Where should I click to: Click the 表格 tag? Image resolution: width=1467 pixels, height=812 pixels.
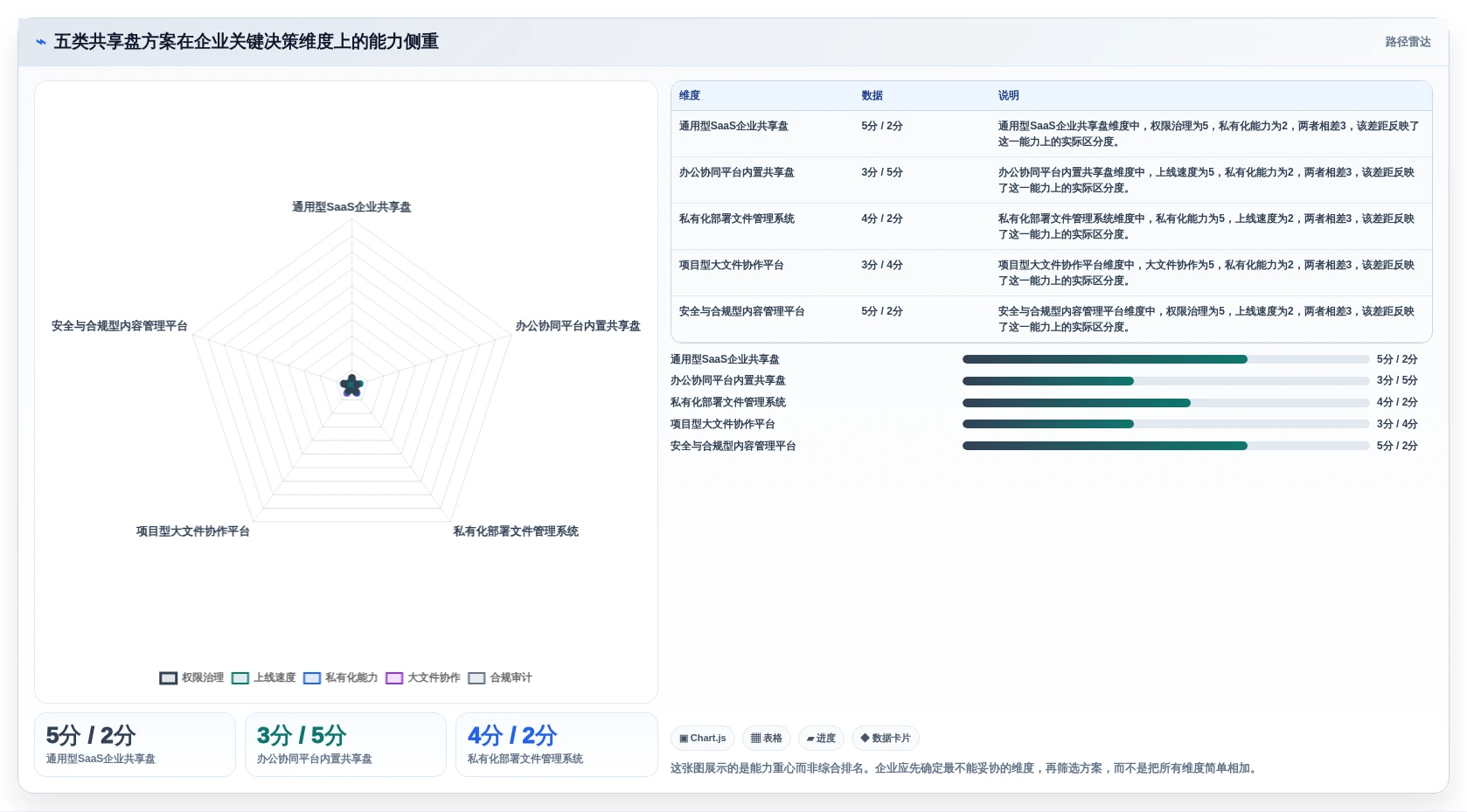767,739
